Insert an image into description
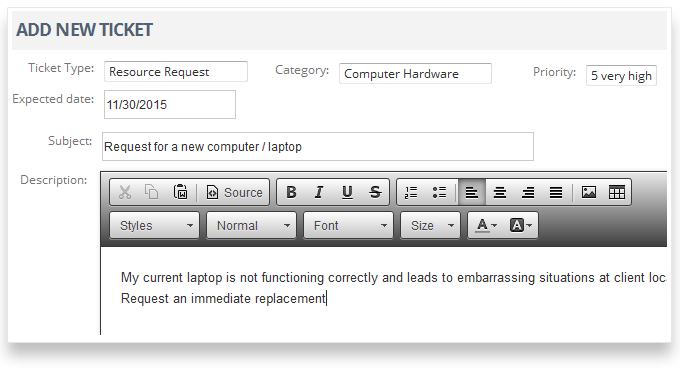Image resolution: width=680 pixels, height=368 pixels. click(x=588, y=192)
